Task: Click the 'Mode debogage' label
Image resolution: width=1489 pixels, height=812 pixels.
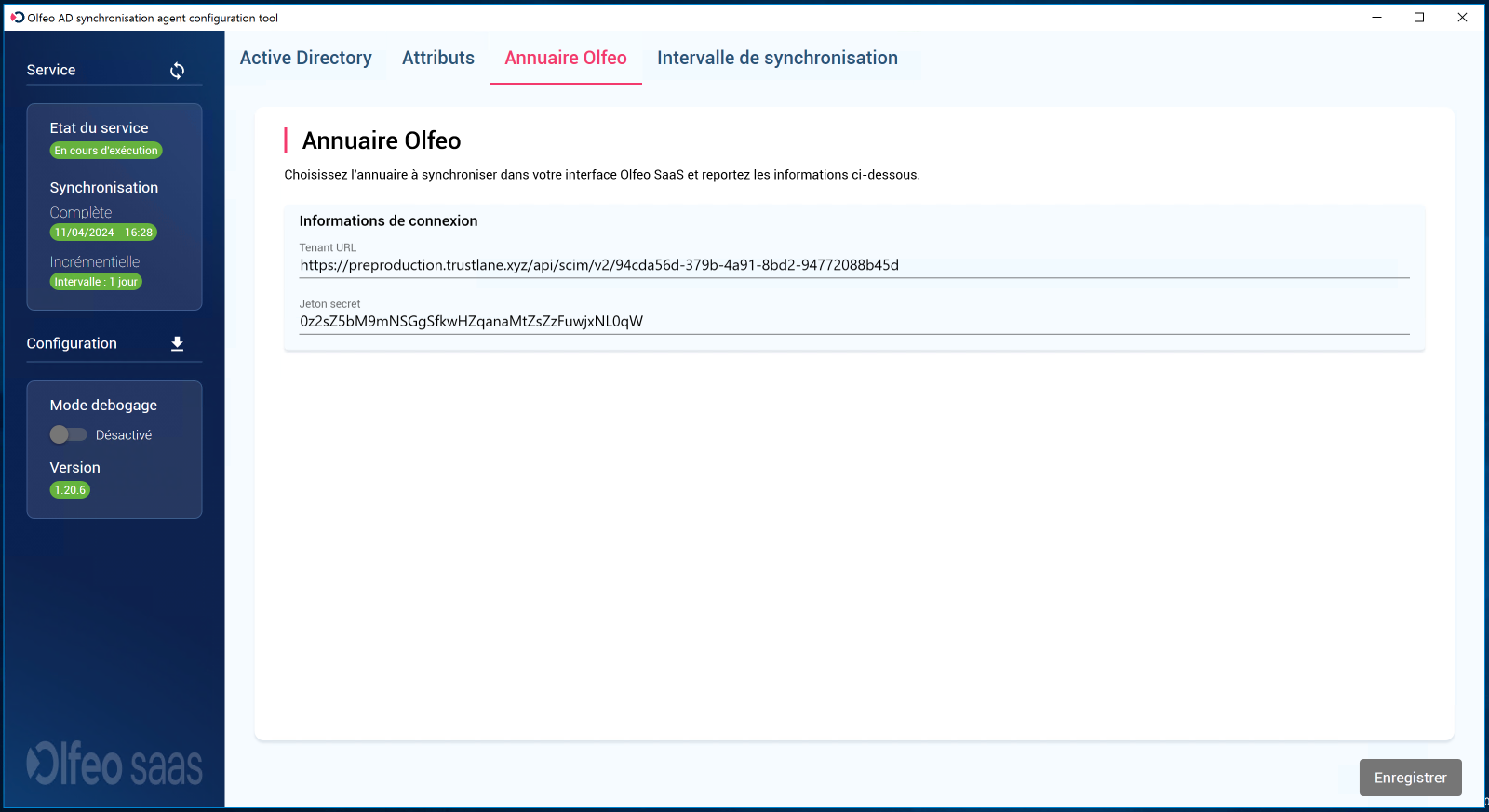Action: [103, 406]
